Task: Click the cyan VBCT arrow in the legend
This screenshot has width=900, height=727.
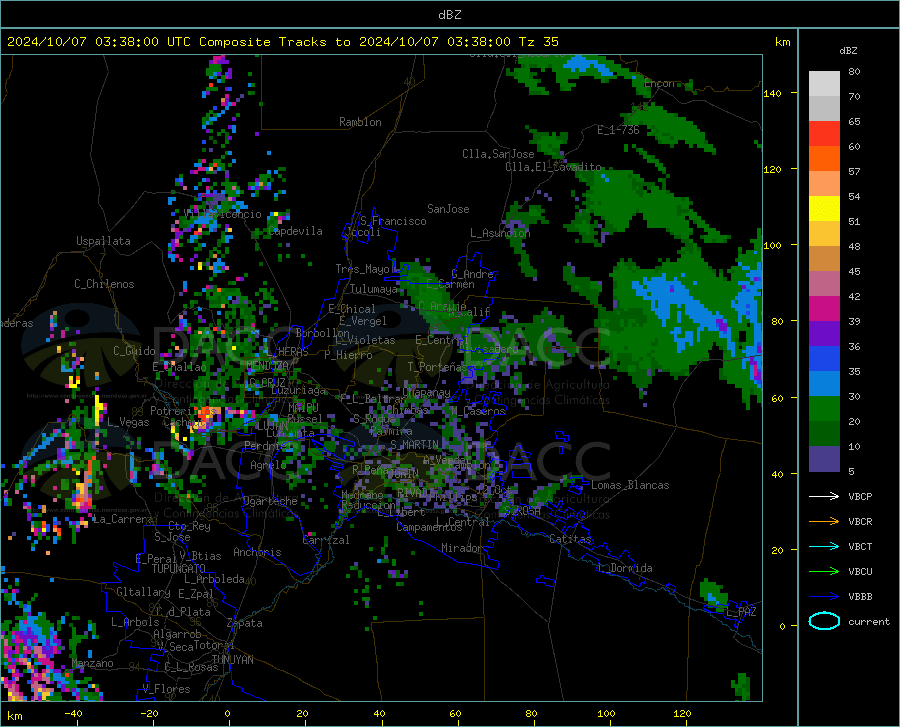Action: point(824,546)
